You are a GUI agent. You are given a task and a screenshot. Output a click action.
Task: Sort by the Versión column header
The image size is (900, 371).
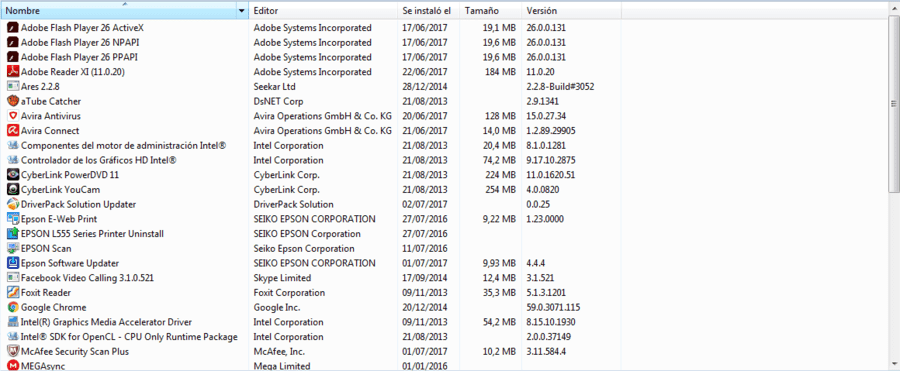[571, 11]
